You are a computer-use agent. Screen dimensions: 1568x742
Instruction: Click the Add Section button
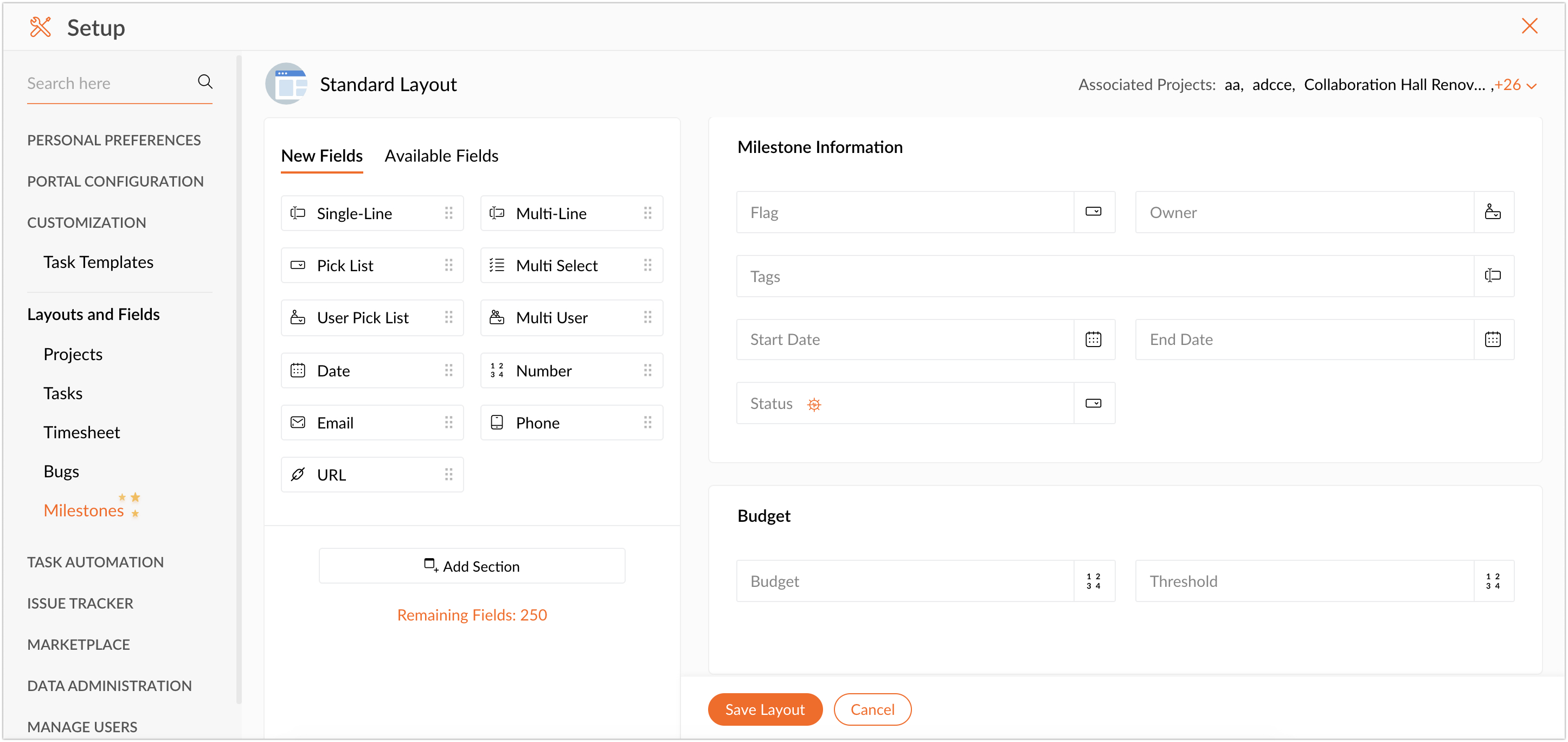coord(472,567)
